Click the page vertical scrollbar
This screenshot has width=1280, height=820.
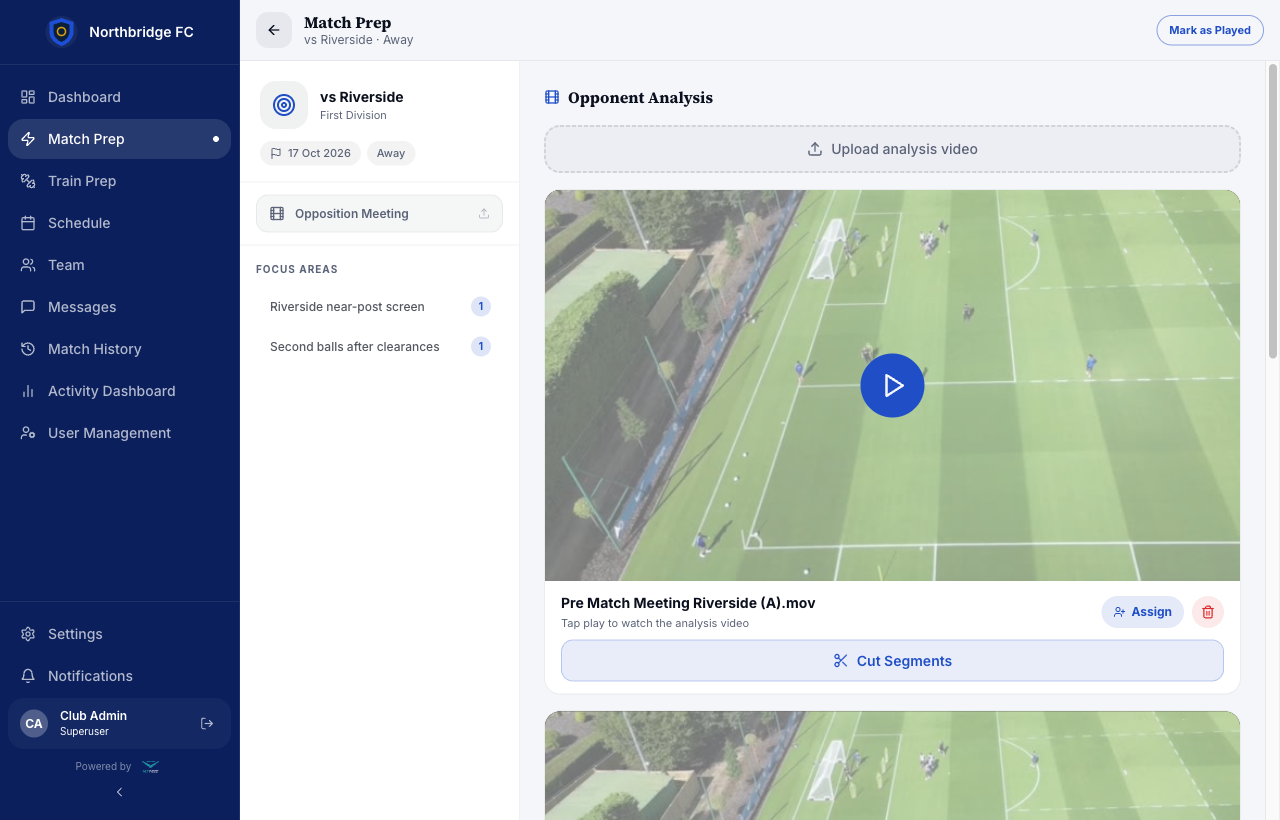click(x=1273, y=210)
